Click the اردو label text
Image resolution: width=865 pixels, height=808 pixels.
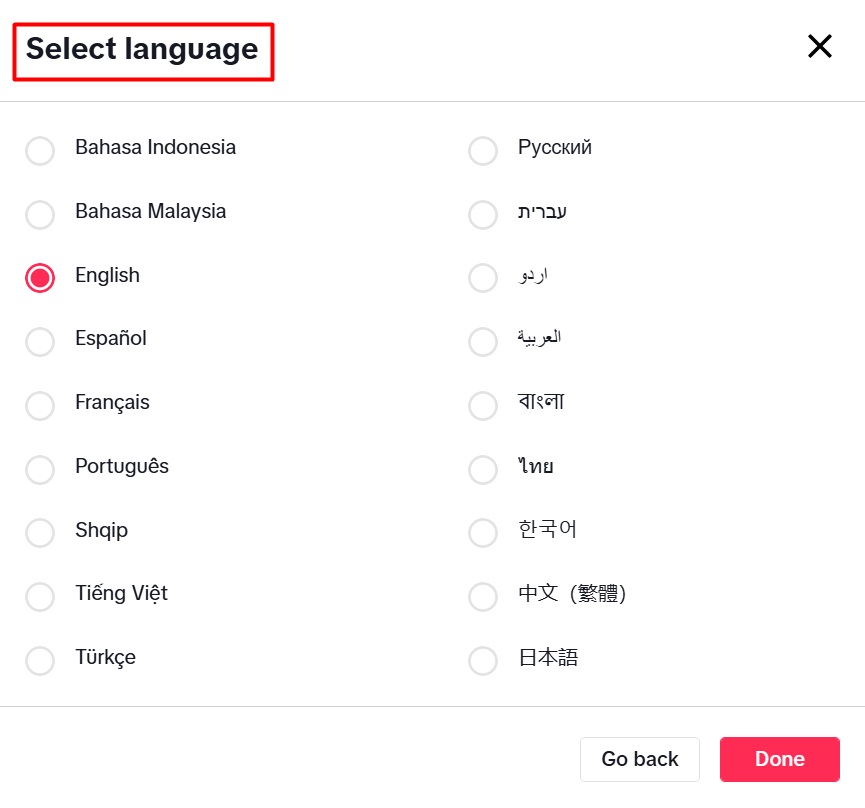coord(533,275)
